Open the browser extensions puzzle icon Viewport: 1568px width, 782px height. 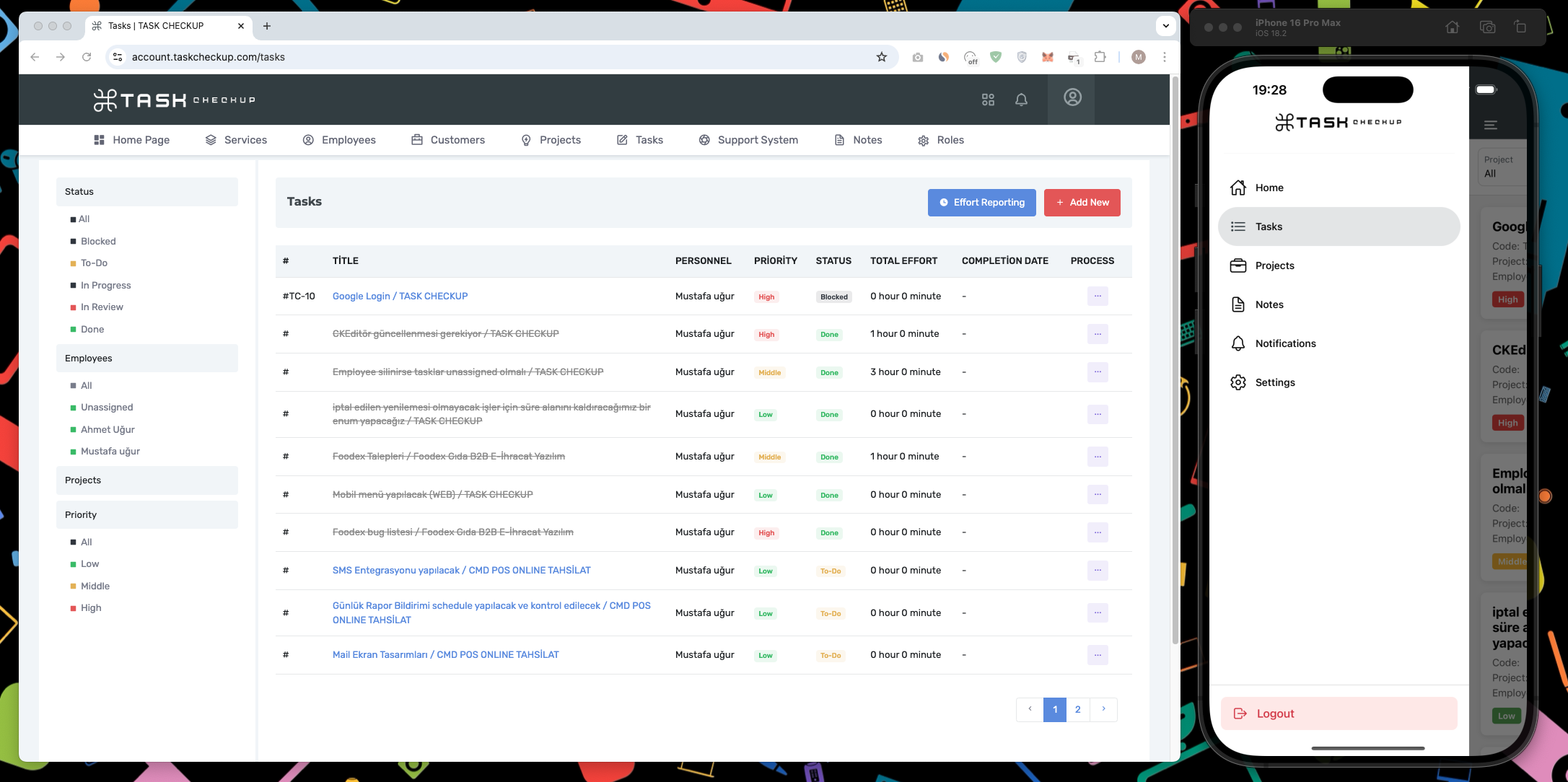click(1100, 57)
